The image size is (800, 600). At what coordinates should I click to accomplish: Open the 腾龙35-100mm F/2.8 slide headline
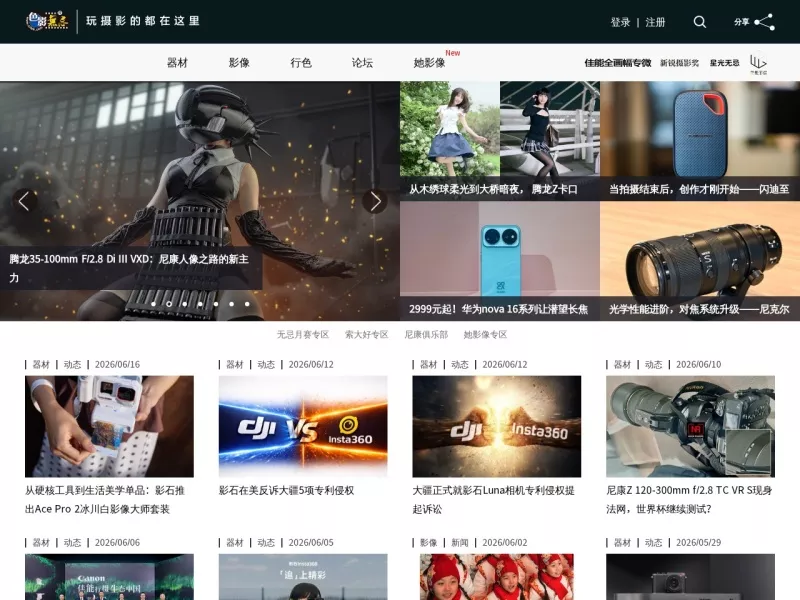129,268
